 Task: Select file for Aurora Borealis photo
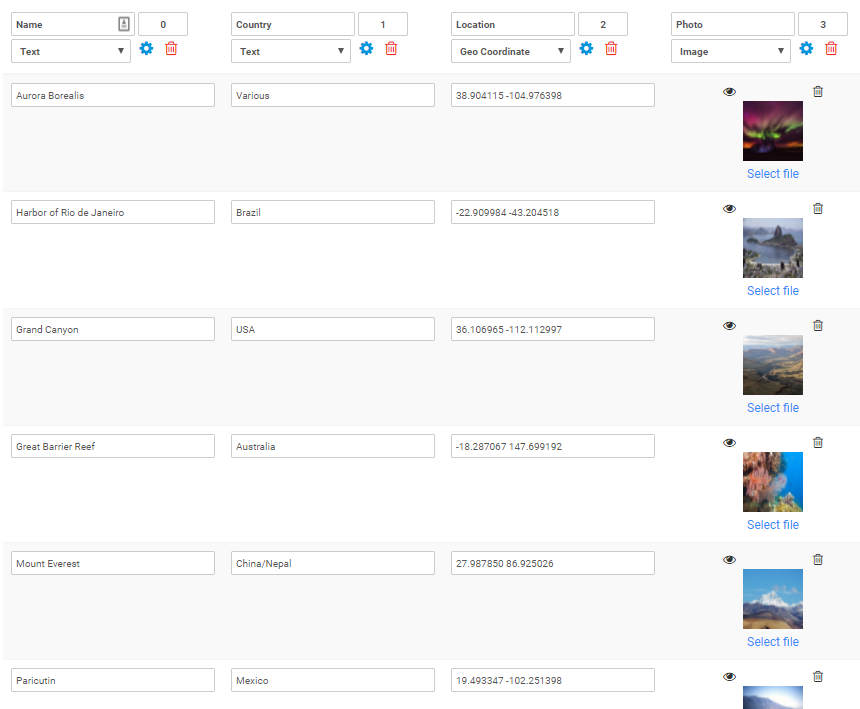773,174
